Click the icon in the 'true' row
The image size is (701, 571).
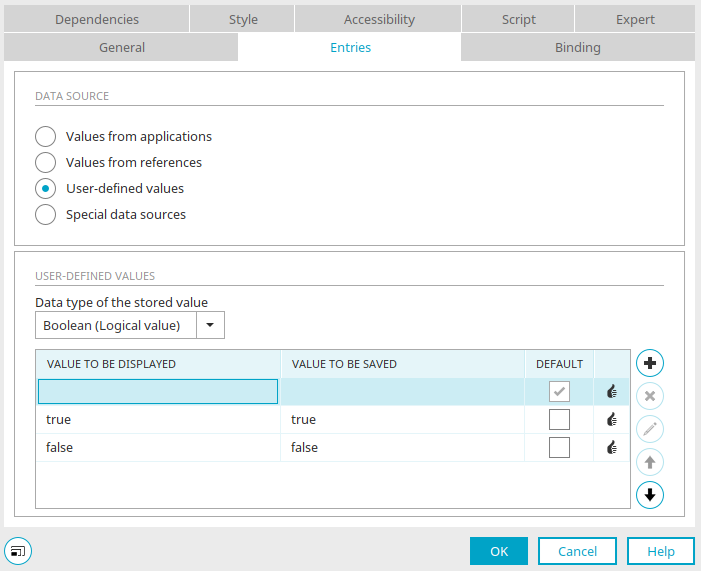[612, 419]
